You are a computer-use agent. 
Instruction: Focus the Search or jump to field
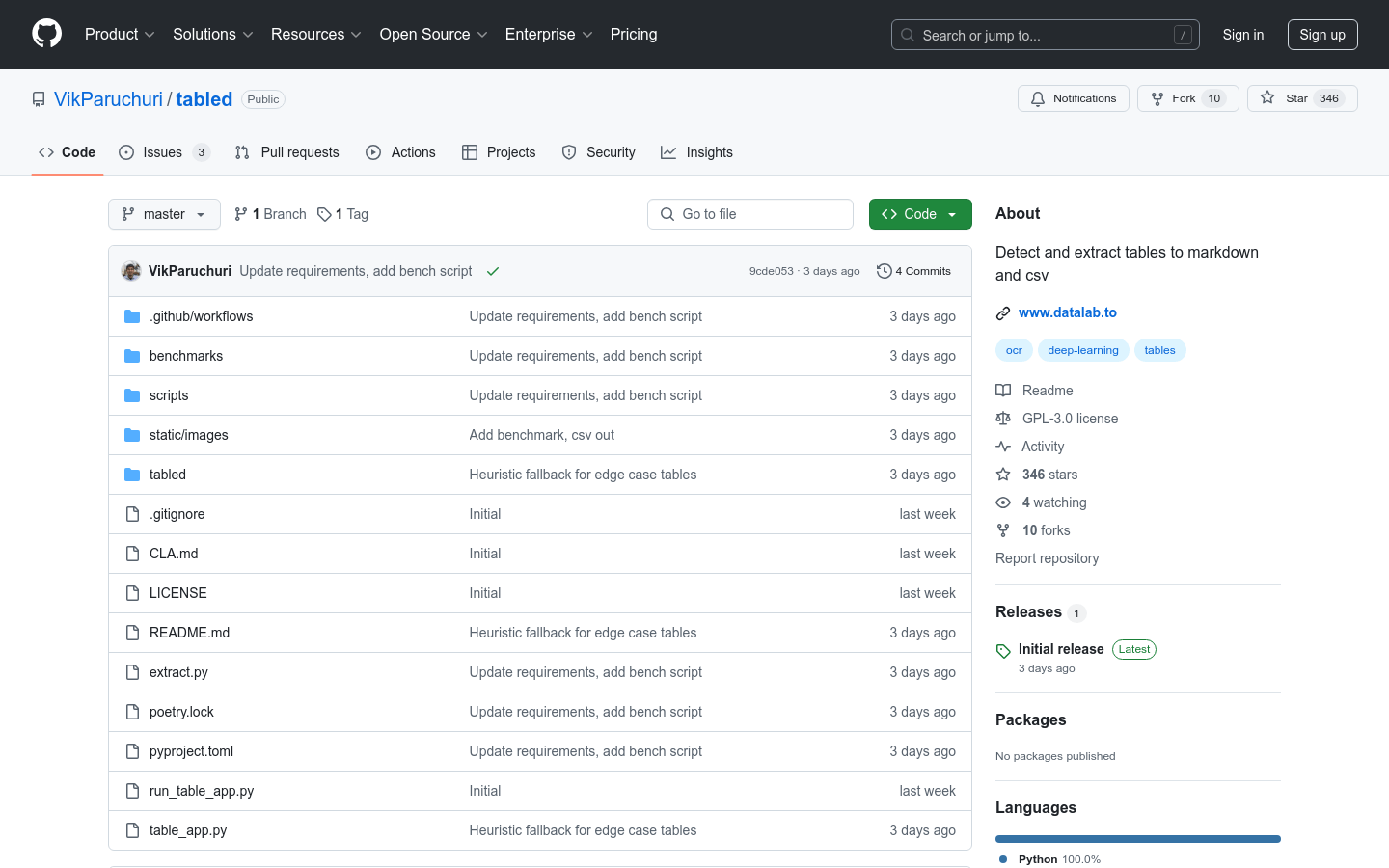coord(1046,35)
